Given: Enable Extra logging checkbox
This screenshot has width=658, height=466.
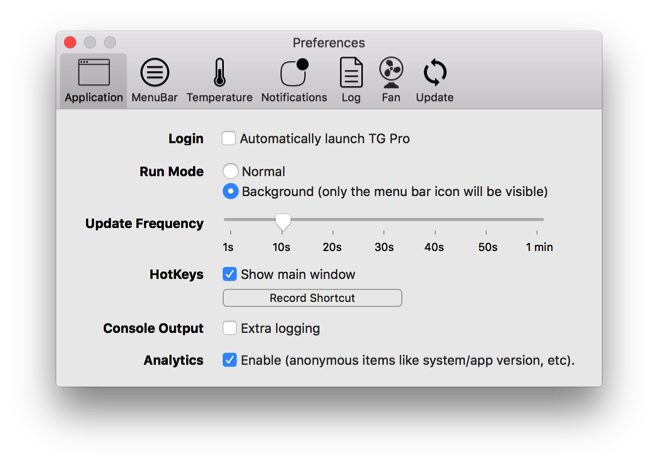Looking at the screenshot, I should [230, 328].
